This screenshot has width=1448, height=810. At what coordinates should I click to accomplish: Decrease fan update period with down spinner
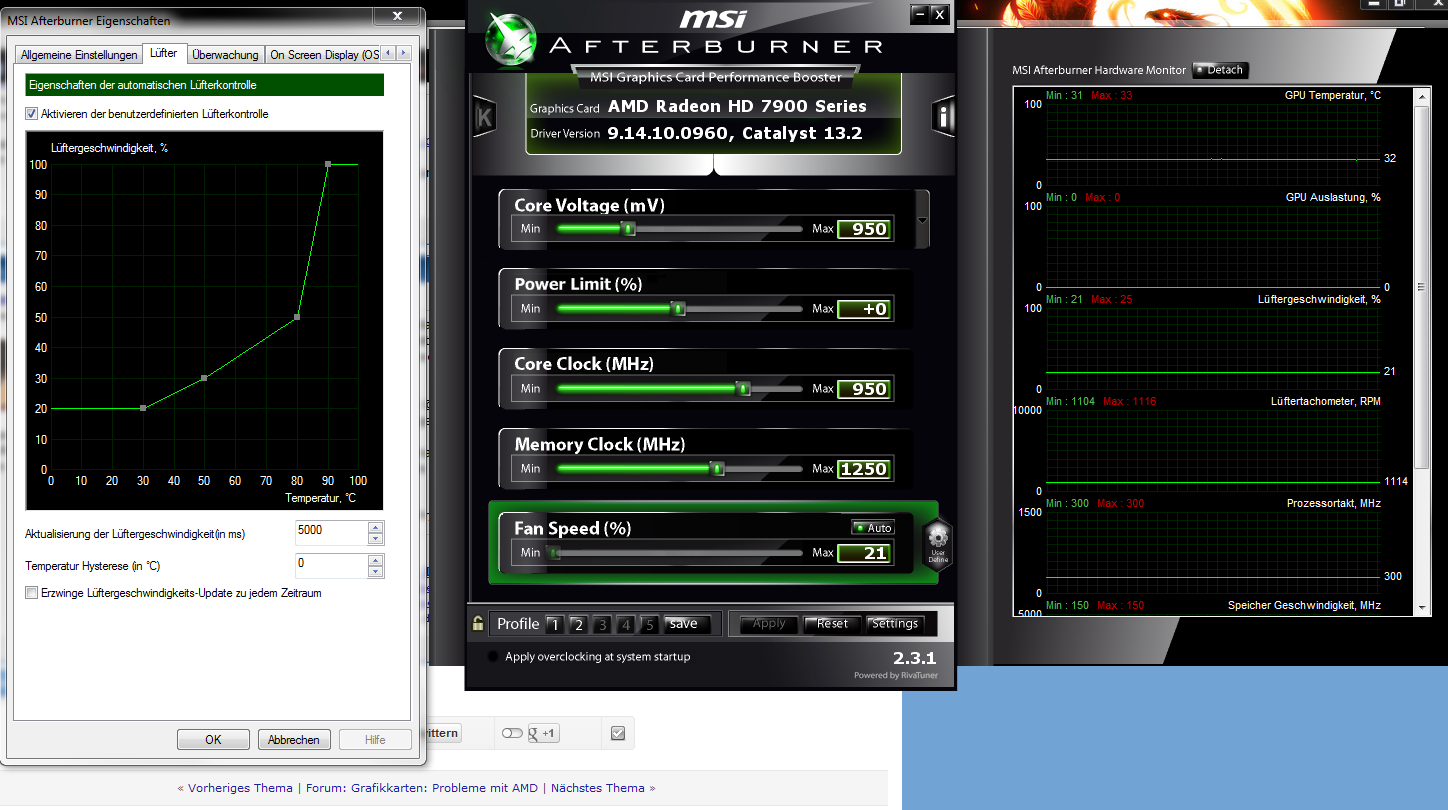click(x=376, y=539)
